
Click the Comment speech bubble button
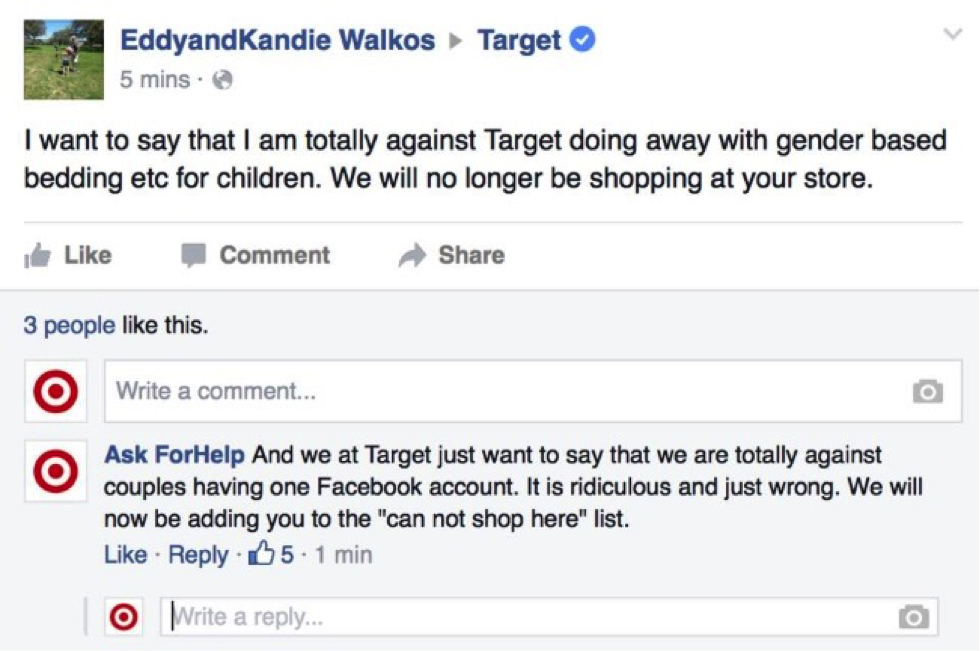click(x=256, y=255)
